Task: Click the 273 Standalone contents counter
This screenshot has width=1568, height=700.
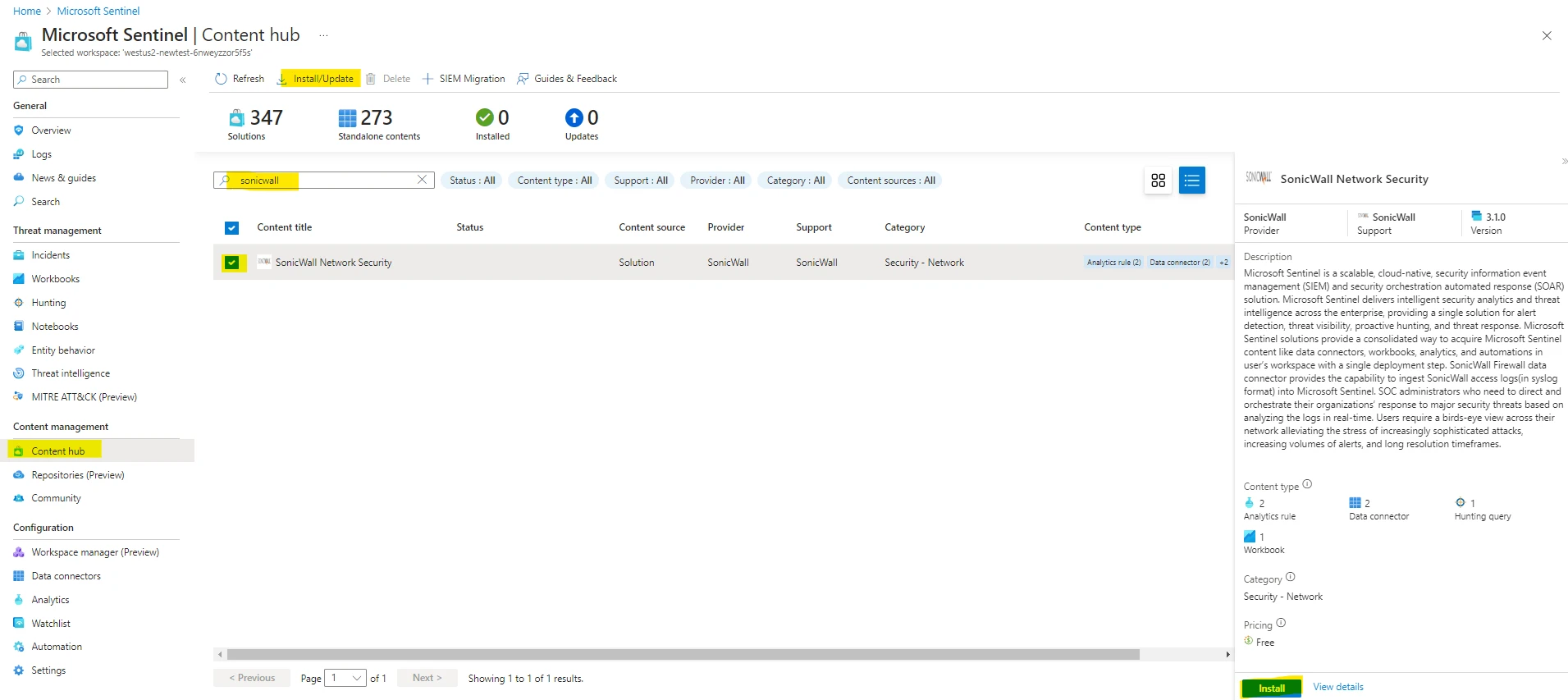Action: tap(378, 125)
